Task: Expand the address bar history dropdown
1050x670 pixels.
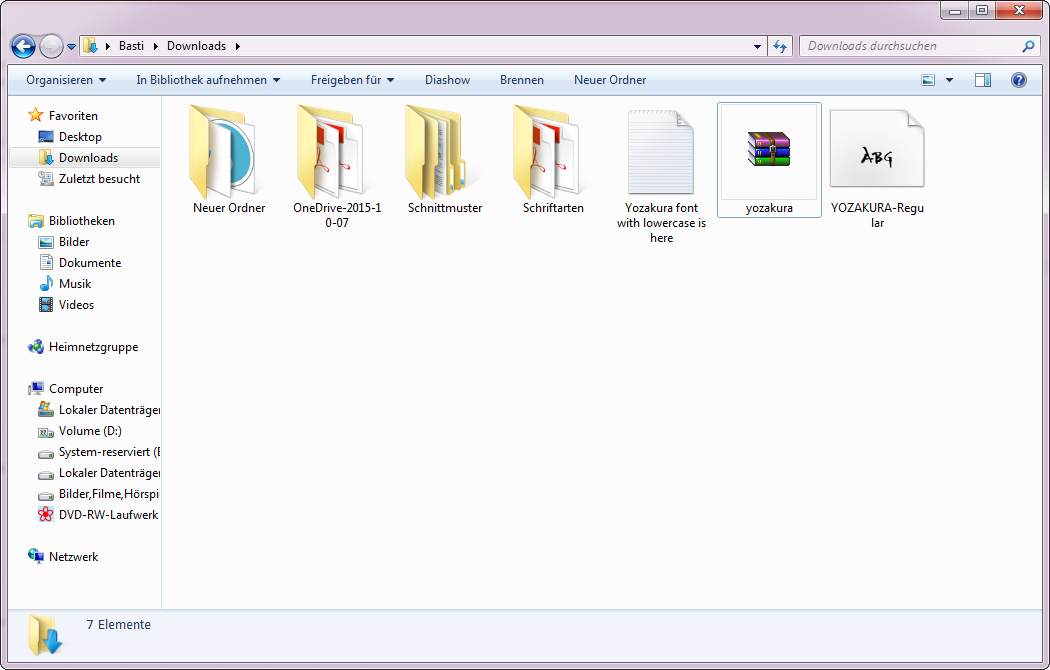Action: (x=757, y=46)
